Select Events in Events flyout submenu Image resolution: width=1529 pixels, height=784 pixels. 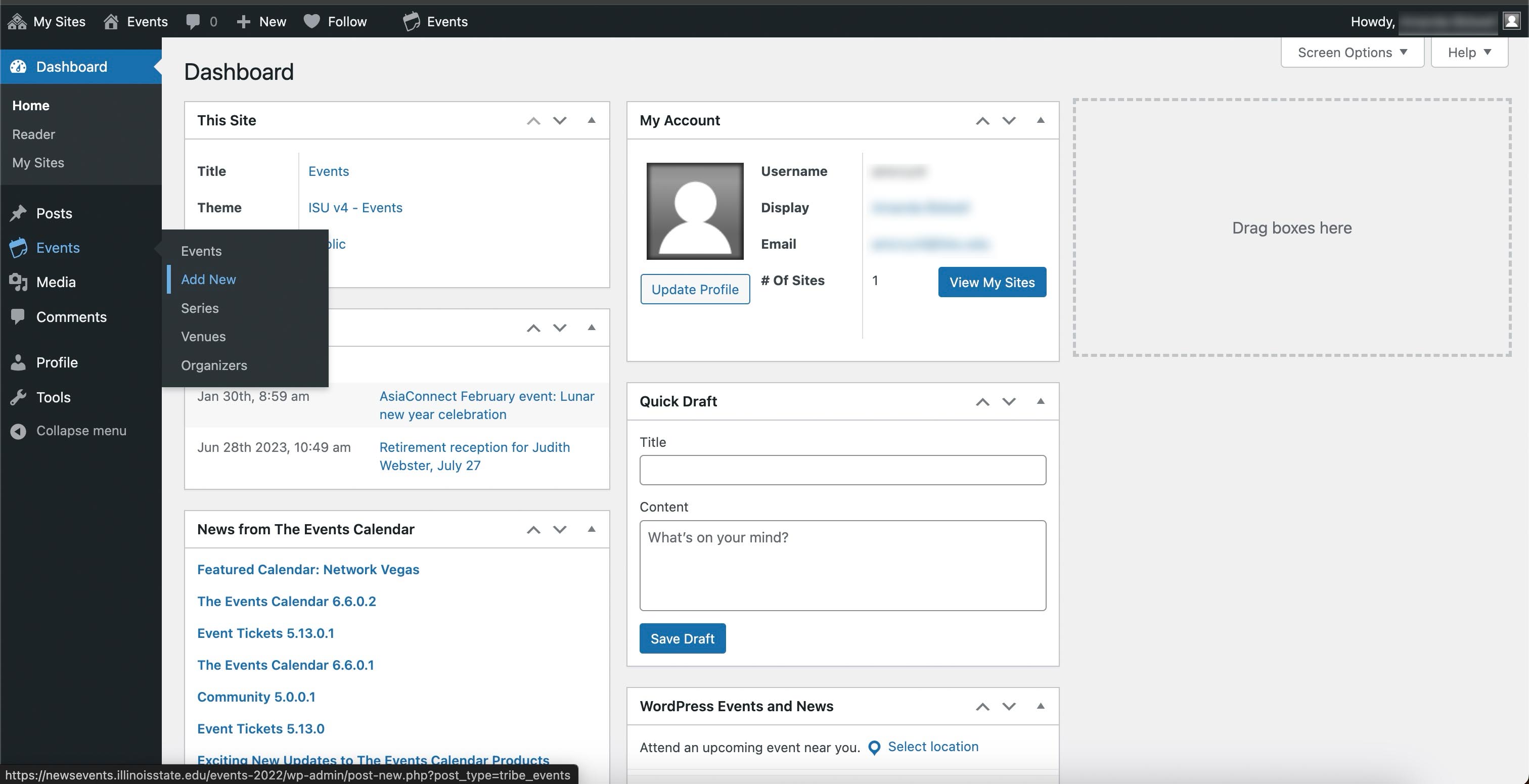(x=201, y=251)
